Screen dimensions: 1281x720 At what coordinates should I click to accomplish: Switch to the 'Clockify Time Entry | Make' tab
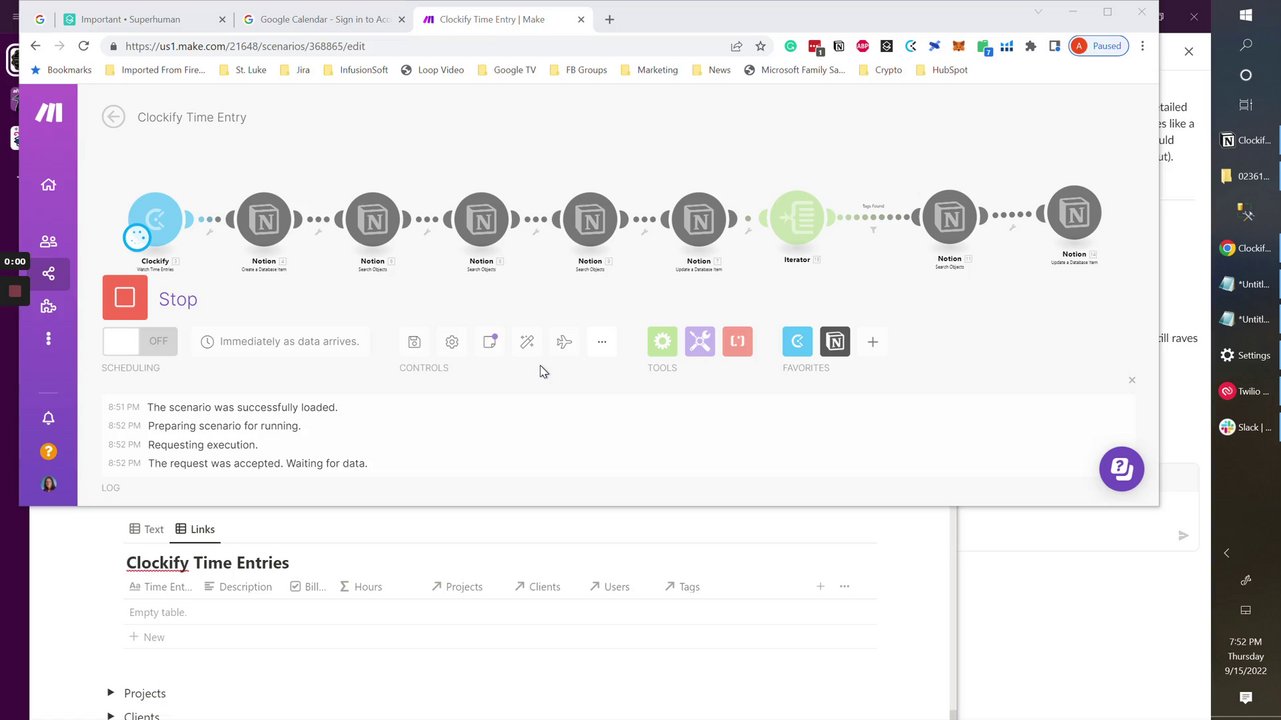click(504, 19)
